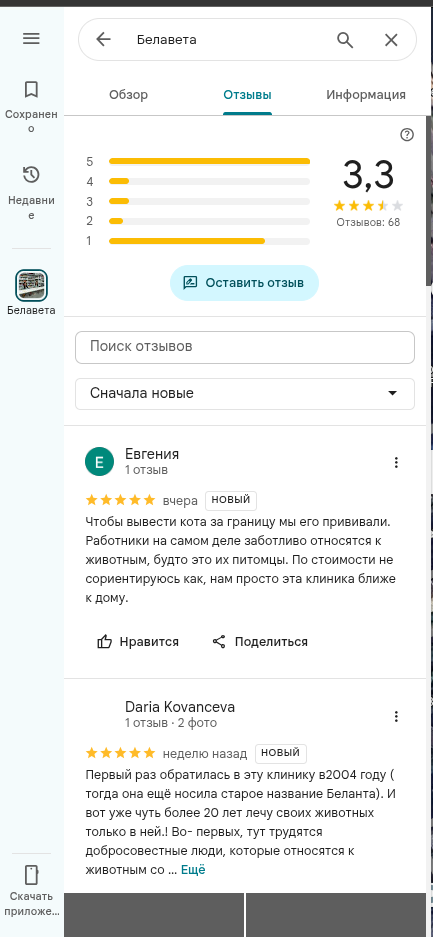Click the reviewer name Daria Kovanceva
Screen dimensions: 433x937
pyautogui.click(x=180, y=707)
